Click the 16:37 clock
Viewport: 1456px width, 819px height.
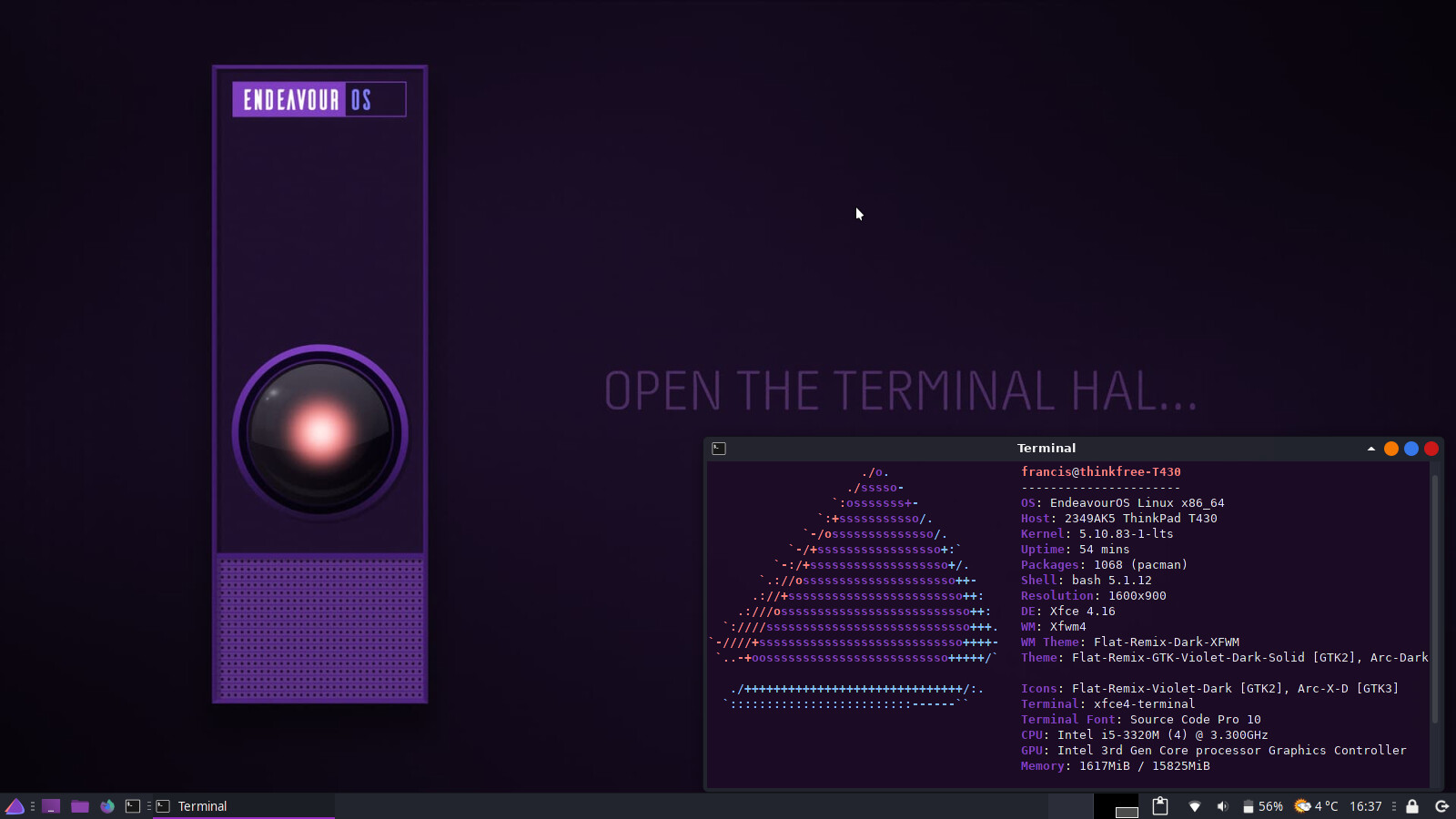click(1365, 806)
